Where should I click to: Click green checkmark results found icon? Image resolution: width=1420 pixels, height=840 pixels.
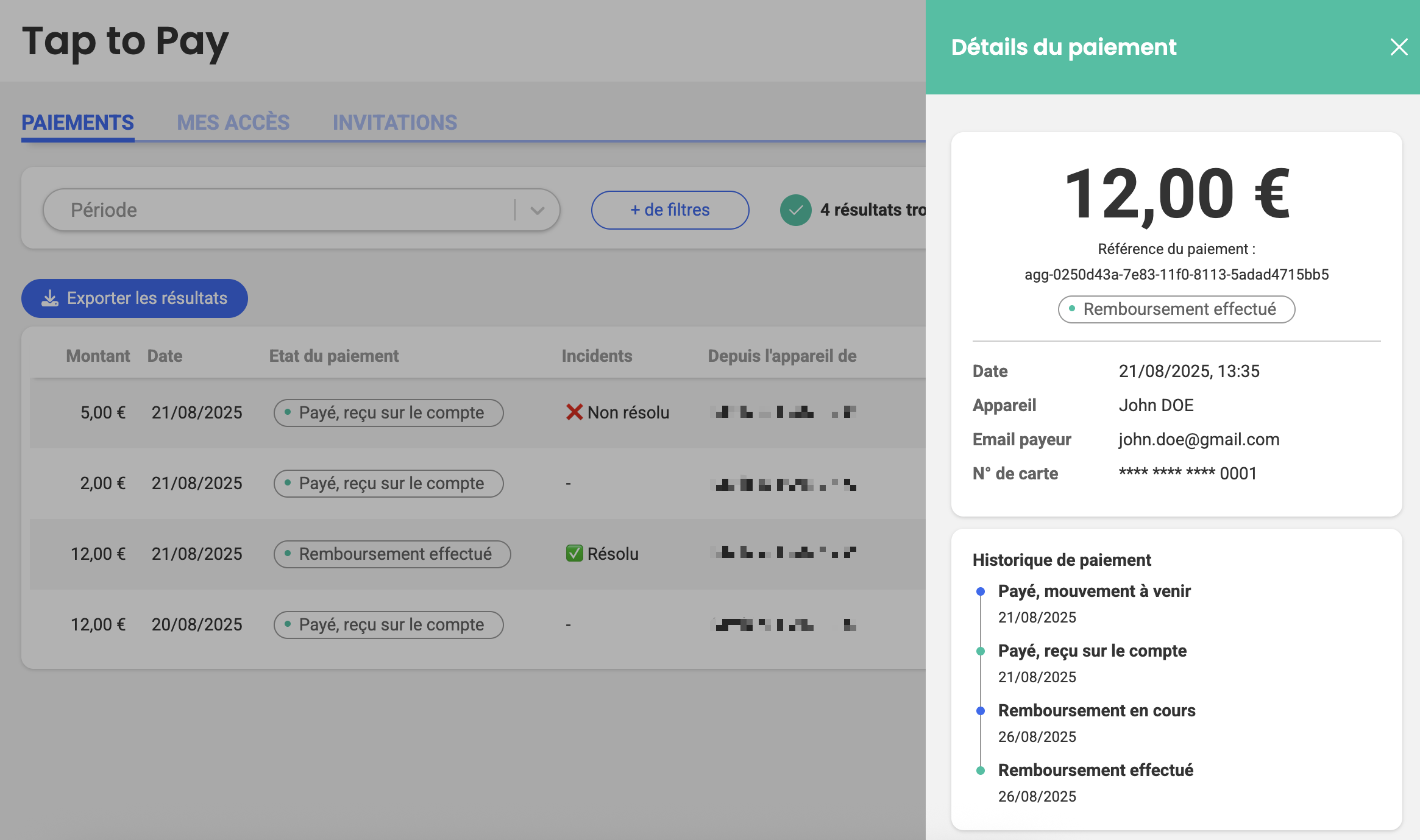[795, 210]
